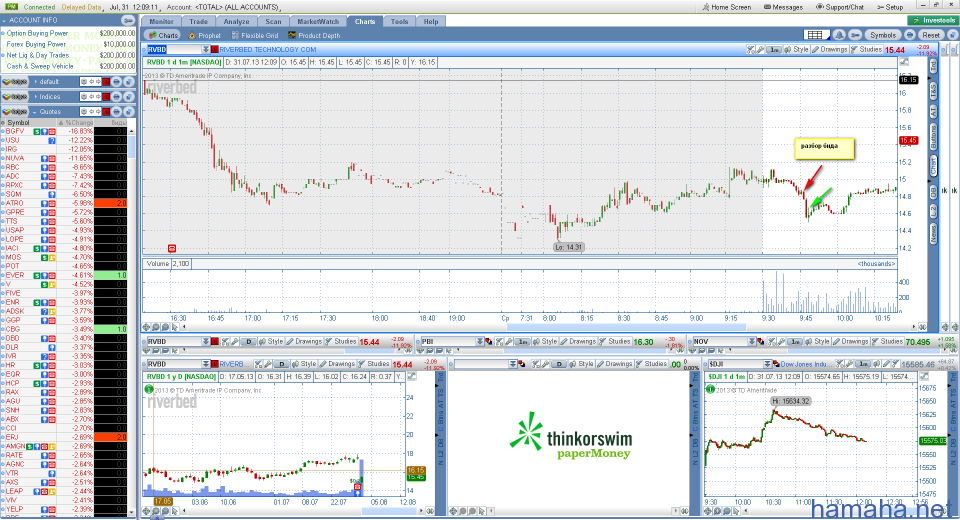Click the D timeframe button on the RVBD daily chart
The height and width of the screenshot is (520, 960).
point(281,364)
